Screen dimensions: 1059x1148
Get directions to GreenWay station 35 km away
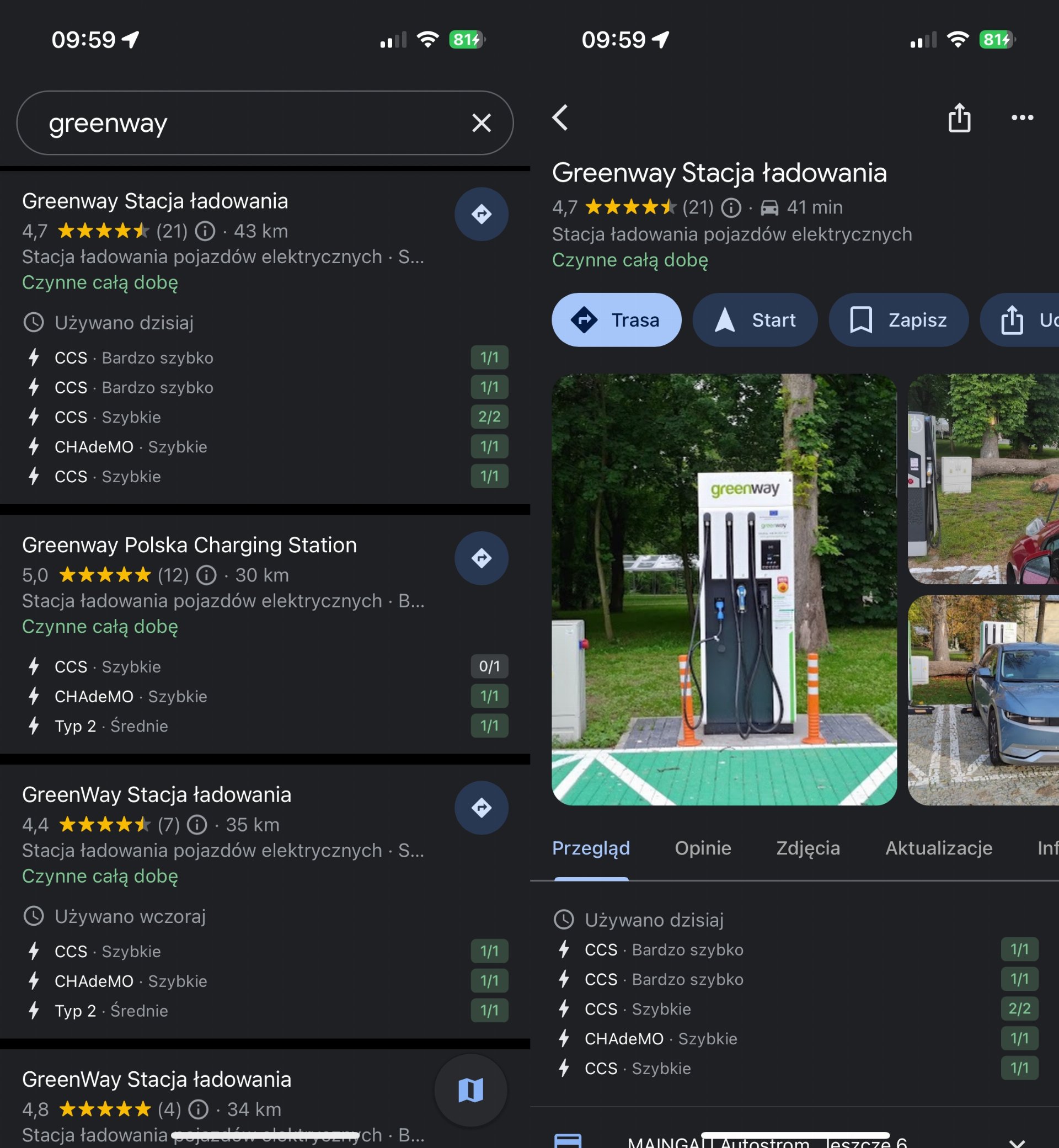tap(482, 808)
